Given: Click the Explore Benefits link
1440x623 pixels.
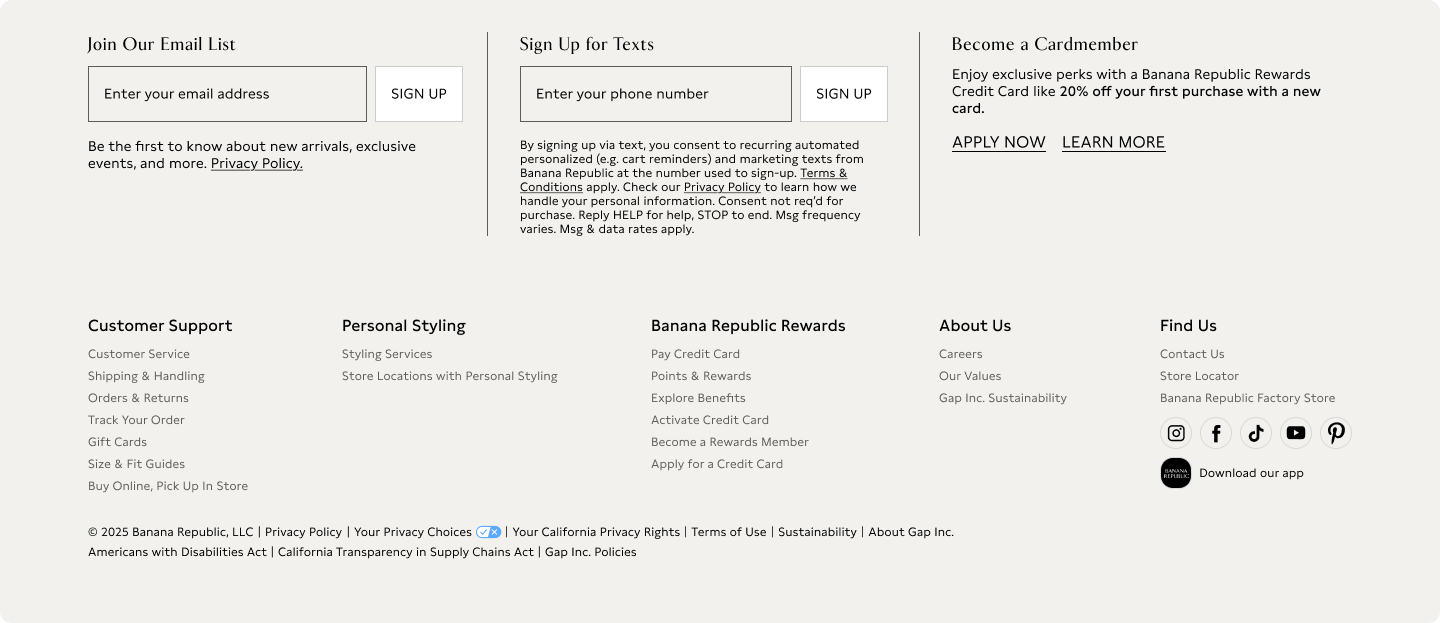Looking at the screenshot, I should coord(698,398).
